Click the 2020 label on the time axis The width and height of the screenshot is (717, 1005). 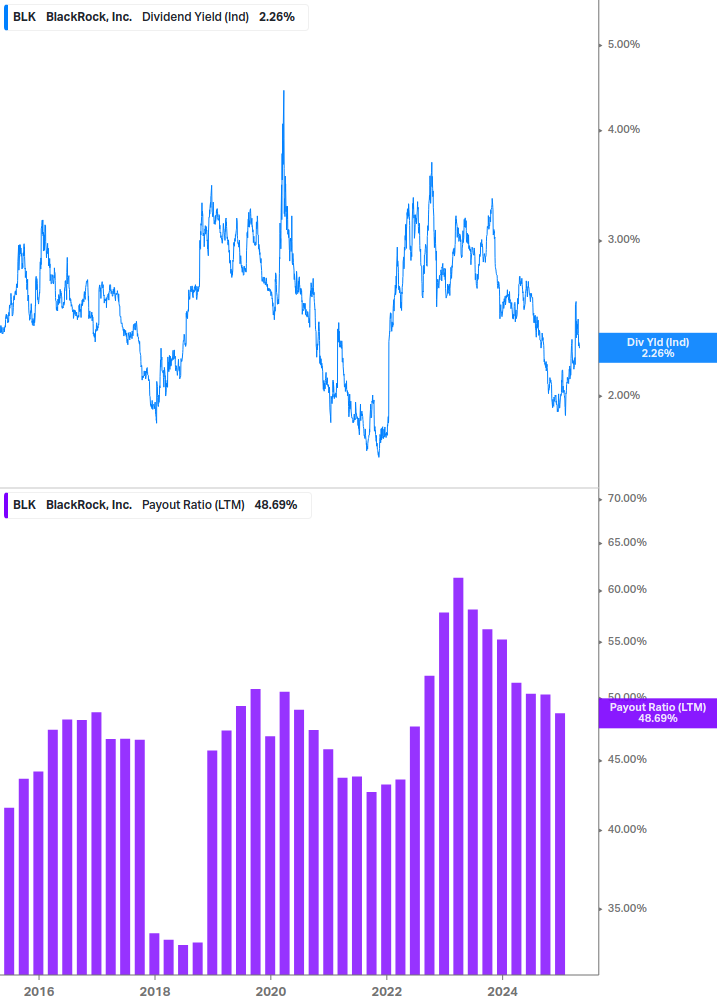(271, 992)
